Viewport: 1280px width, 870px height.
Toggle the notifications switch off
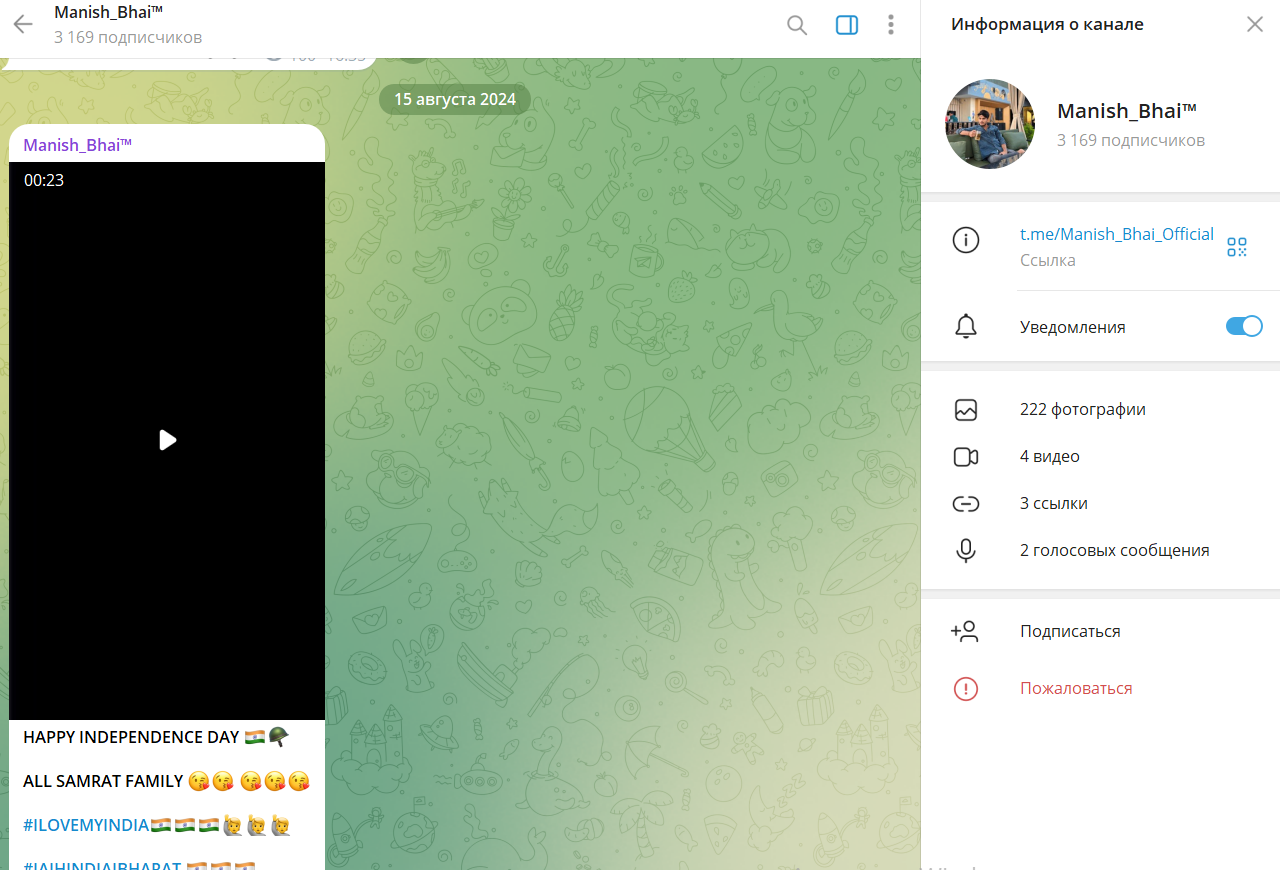click(x=1244, y=326)
